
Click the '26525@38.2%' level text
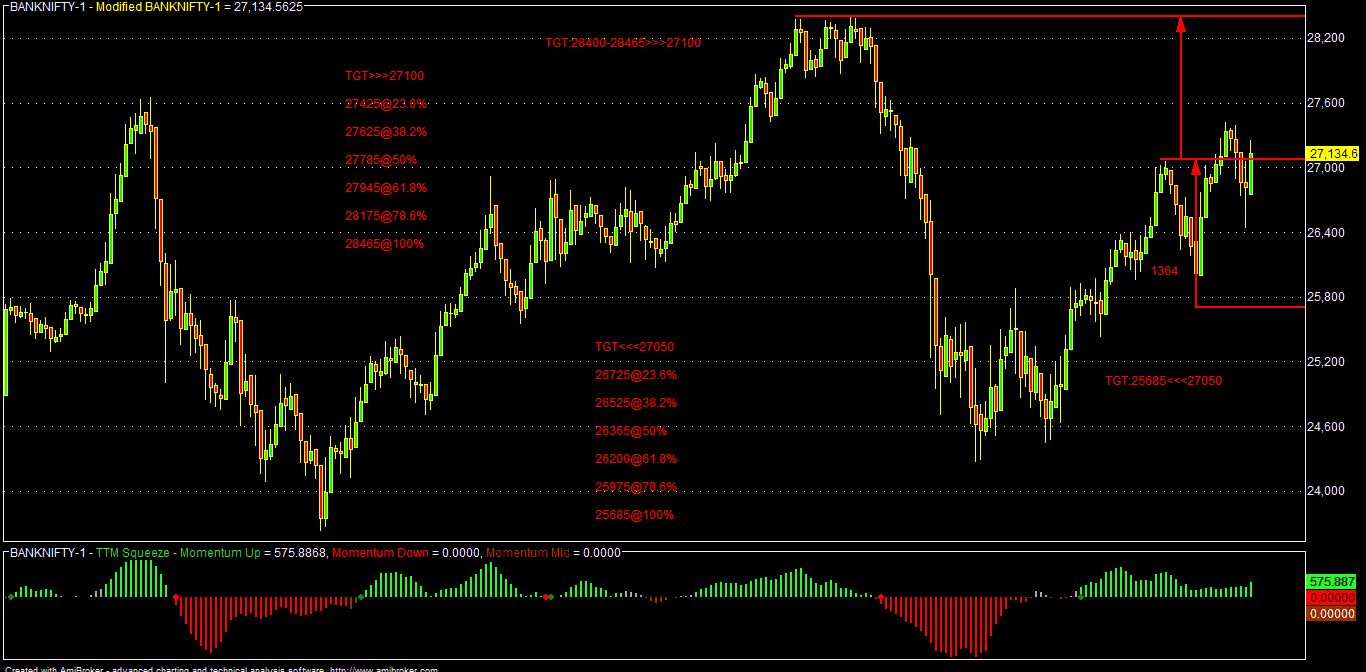point(636,403)
